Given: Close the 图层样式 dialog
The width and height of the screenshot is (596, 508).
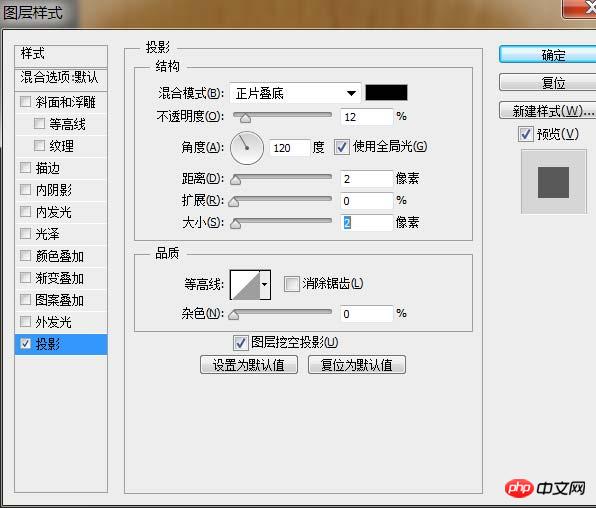Looking at the screenshot, I should pos(579,8).
